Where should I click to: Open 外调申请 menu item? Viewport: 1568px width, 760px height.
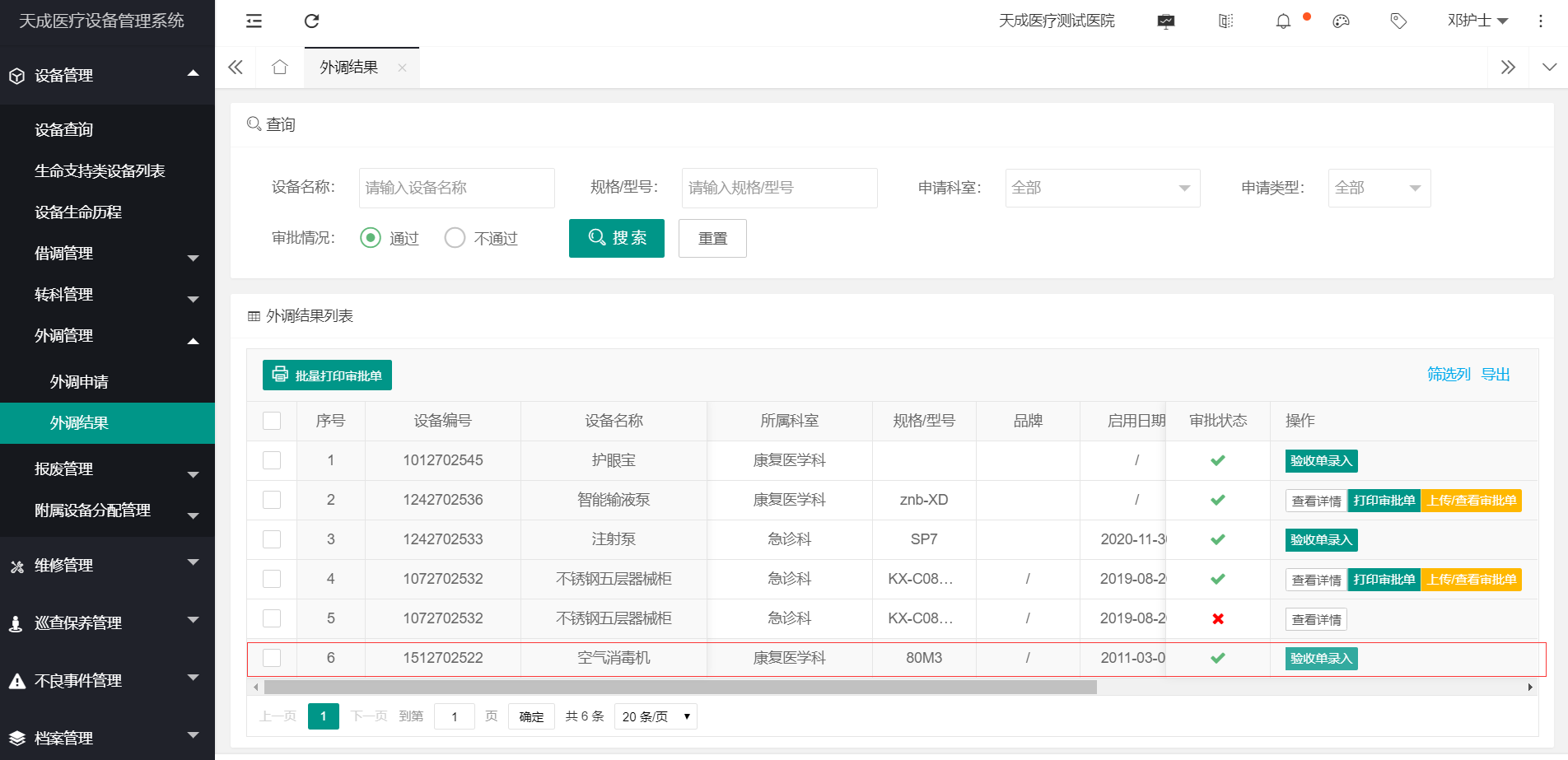107,382
